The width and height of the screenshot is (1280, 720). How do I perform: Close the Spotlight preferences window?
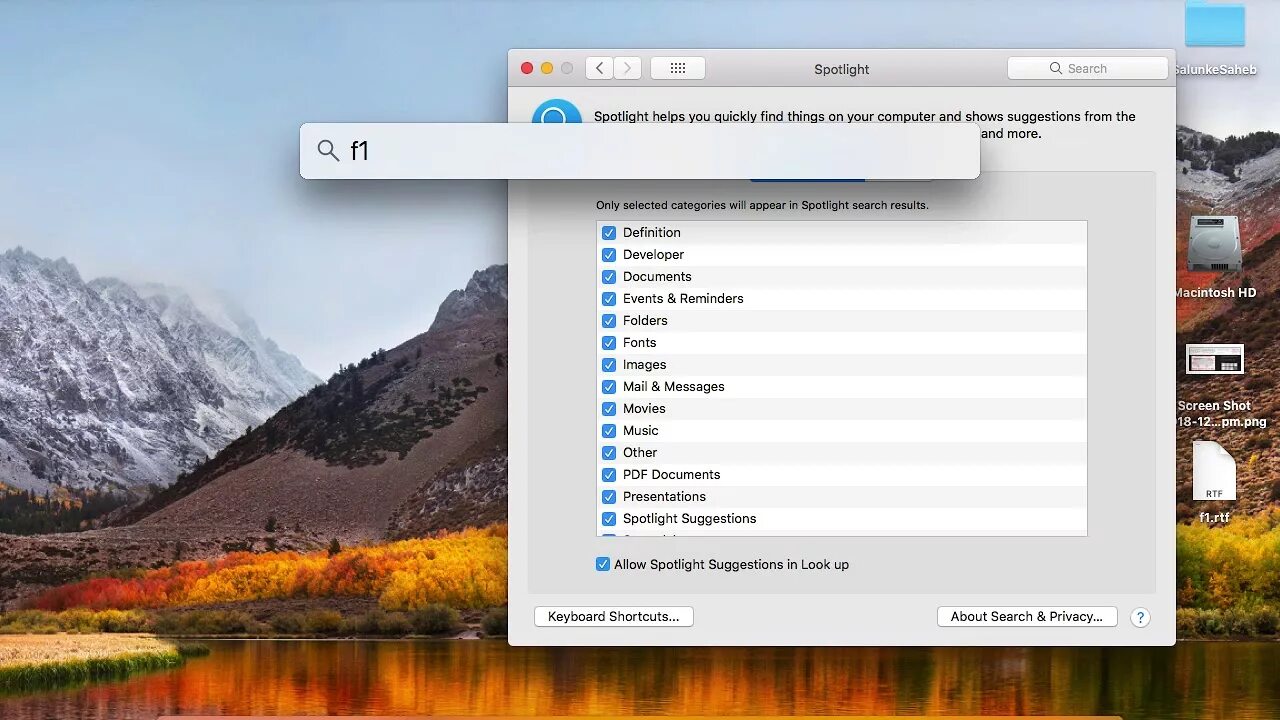(527, 68)
